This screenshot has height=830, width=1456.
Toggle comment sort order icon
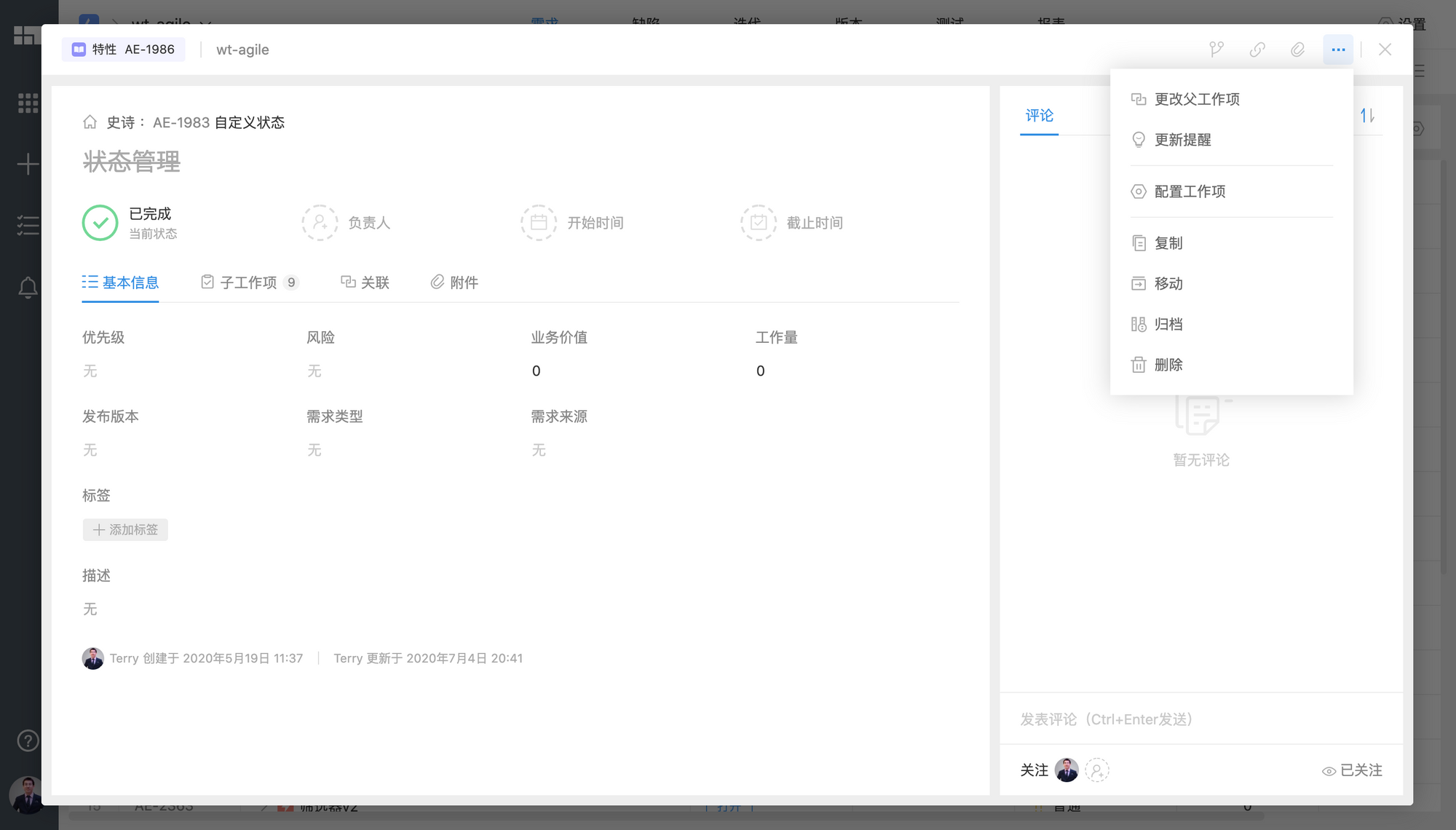coord(1367,116)
